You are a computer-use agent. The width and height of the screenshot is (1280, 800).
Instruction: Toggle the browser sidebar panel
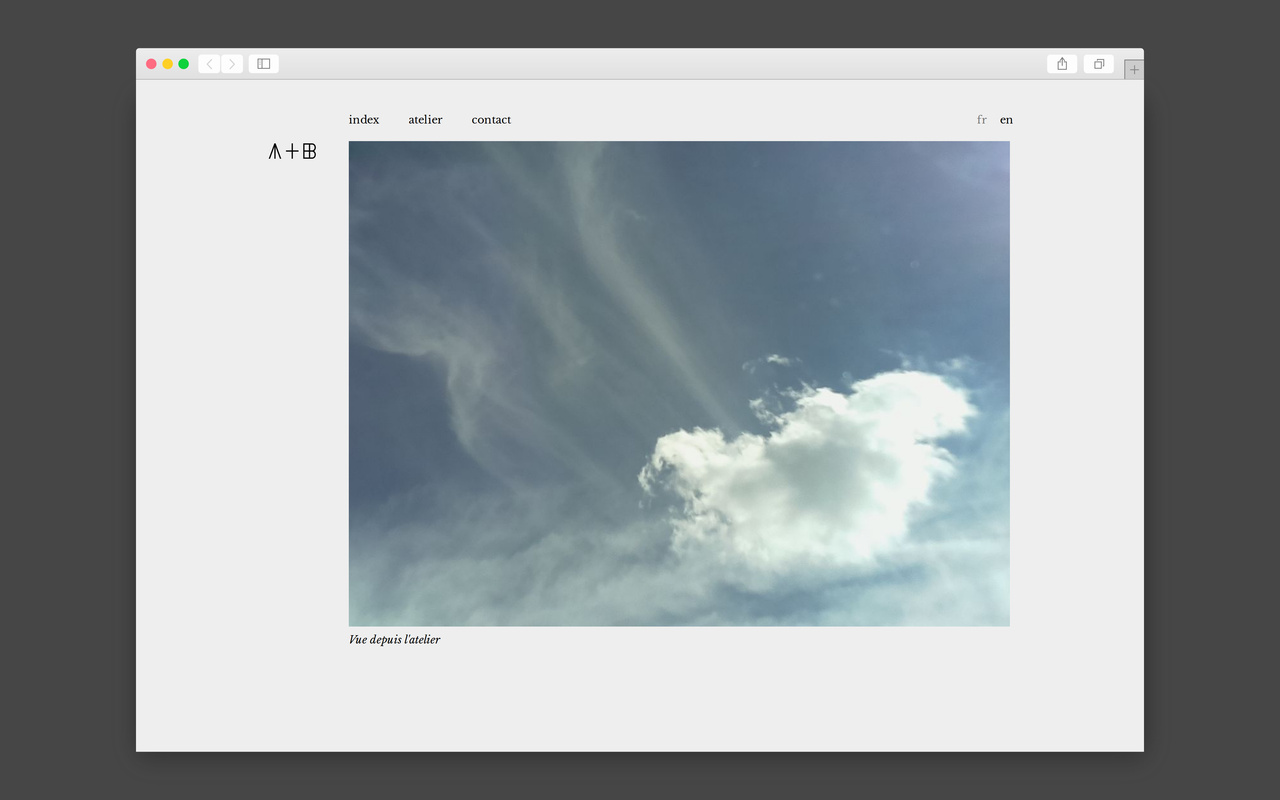point(264,64)
